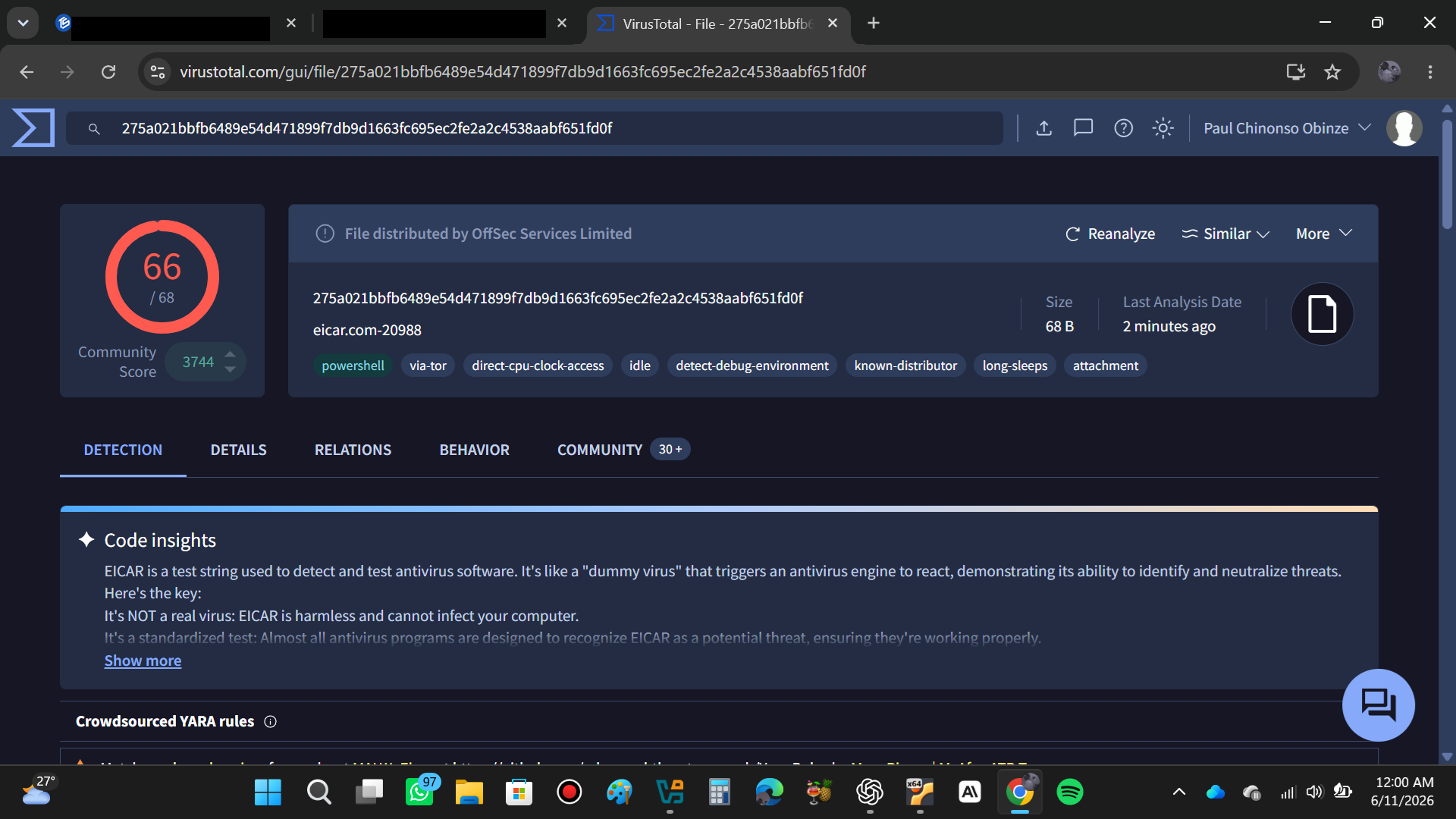Reload the page with the refresh icon
This screenshot has height=819, width=1456.
coord(108,71)
